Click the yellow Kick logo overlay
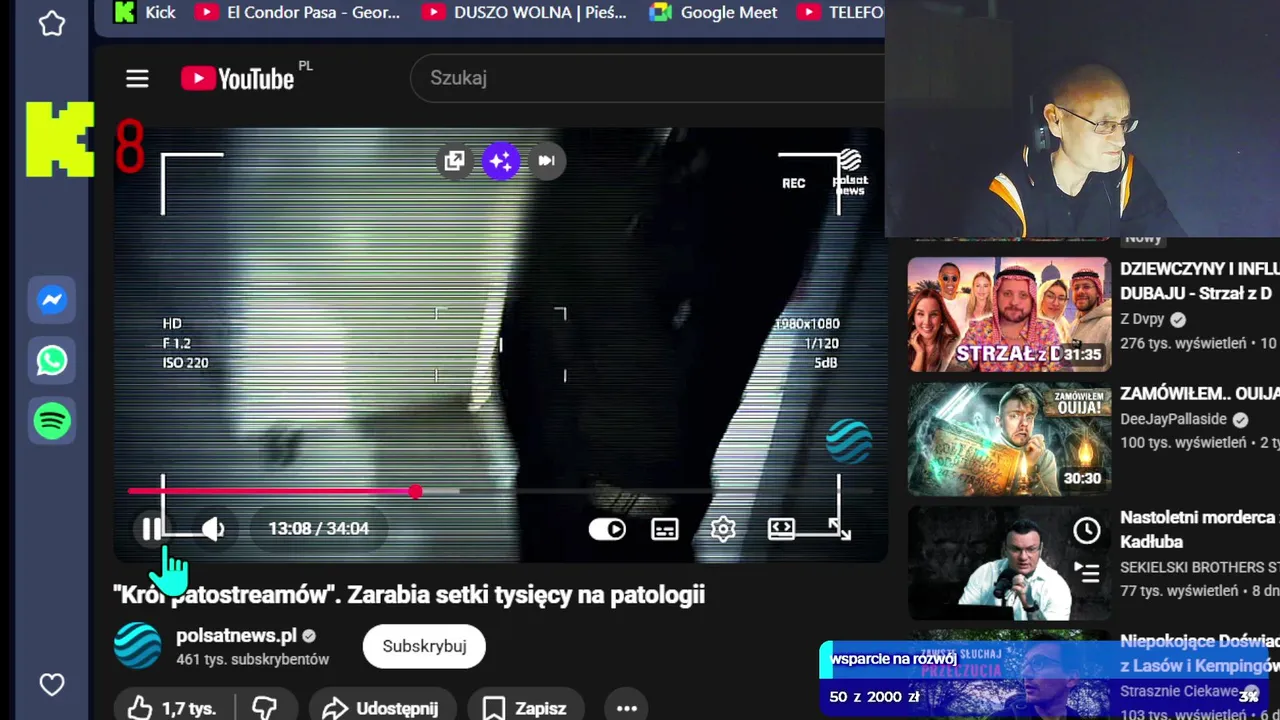This screenshot has width=1280, height=720. [x=60, y=139]
